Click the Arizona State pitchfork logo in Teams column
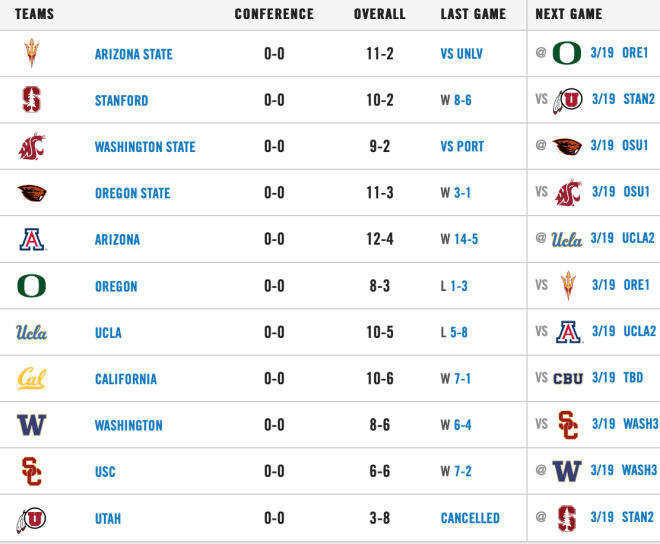The image size is (660, 544). [32, 53]
